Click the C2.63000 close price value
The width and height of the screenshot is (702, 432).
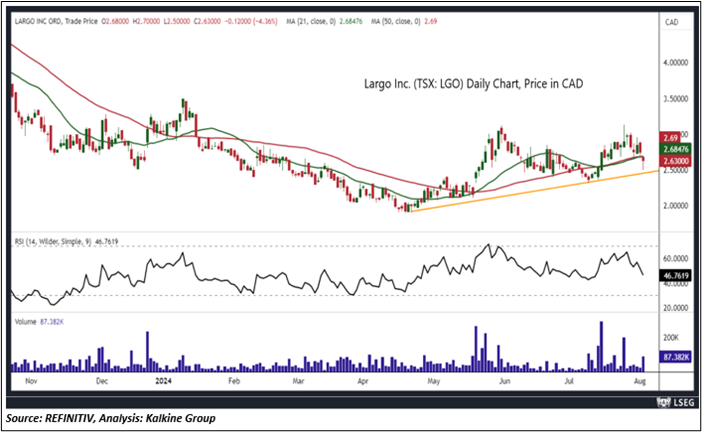tap(207, 21)
